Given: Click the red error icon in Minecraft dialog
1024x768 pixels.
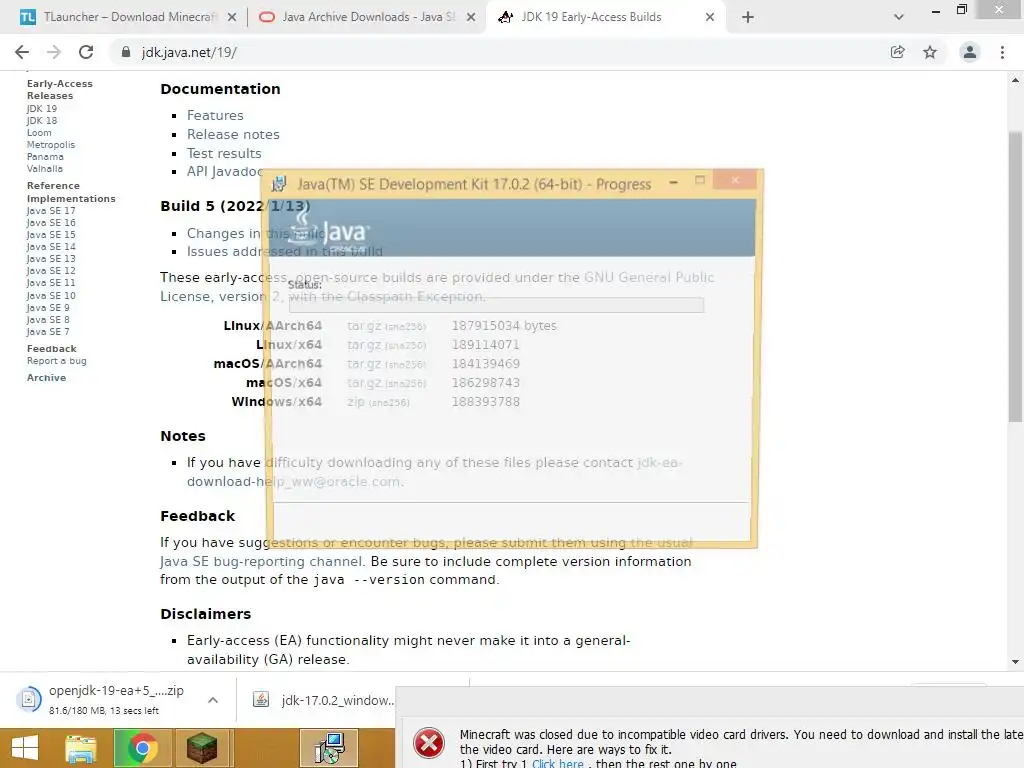Looking at the screenshot, I should [x=429, y=743].
